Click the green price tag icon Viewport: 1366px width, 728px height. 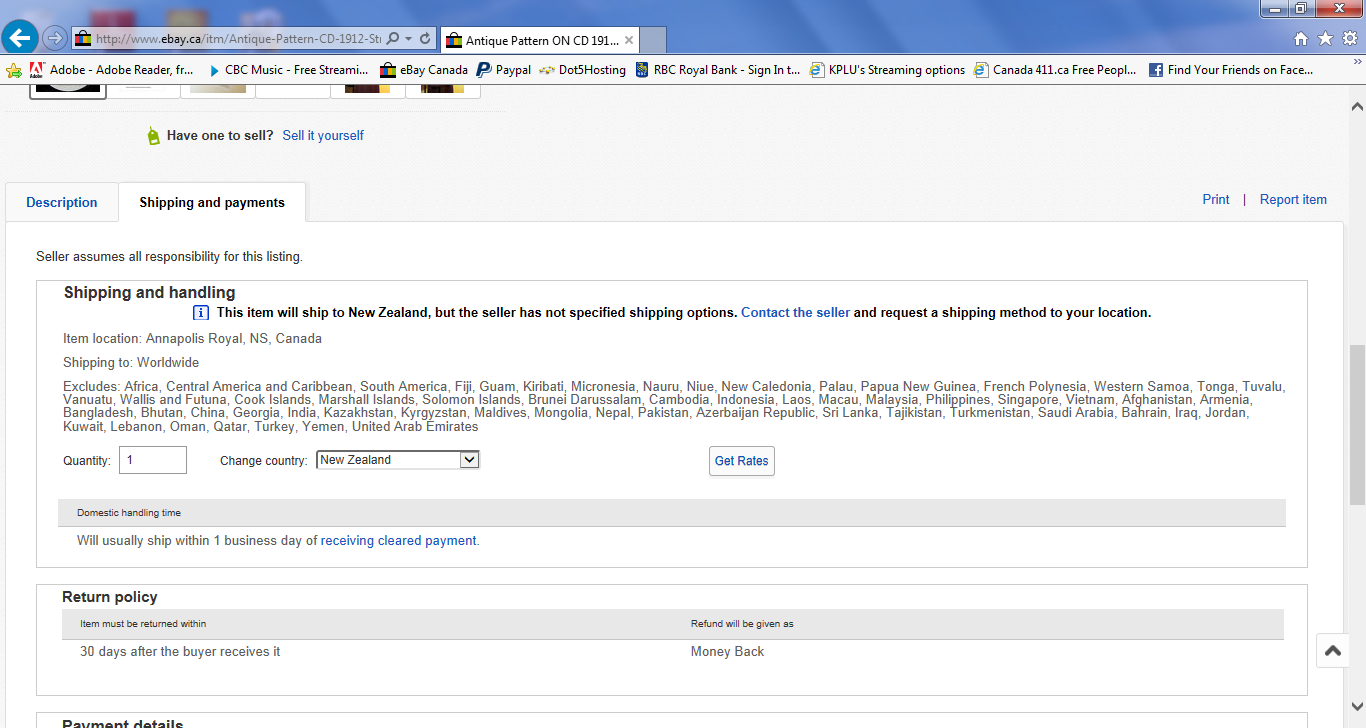click(x=153, y=136)
